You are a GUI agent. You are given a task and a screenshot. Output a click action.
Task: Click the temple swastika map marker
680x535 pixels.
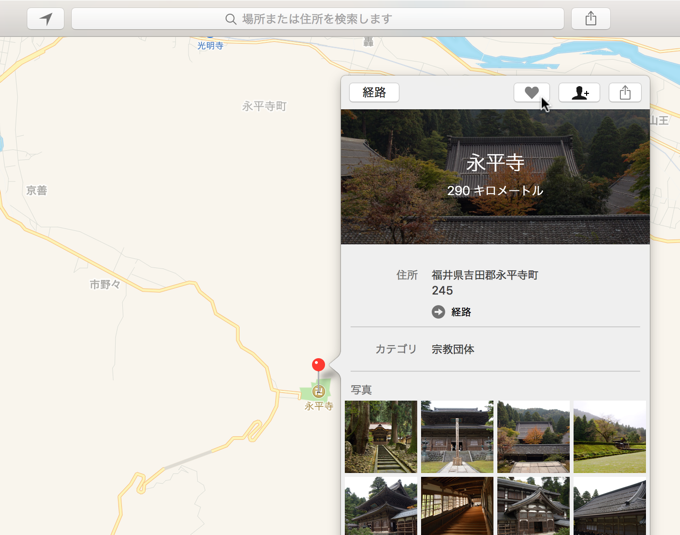319,391
